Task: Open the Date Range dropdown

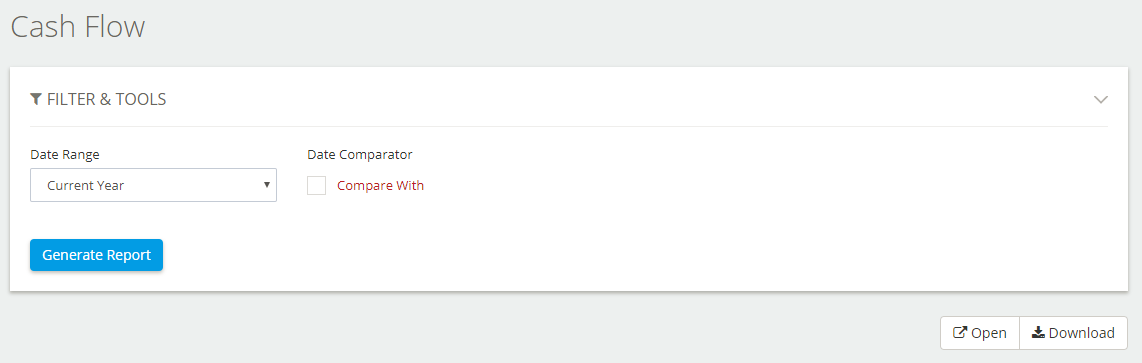Action: pyautogui.click(x=153, y=185)
